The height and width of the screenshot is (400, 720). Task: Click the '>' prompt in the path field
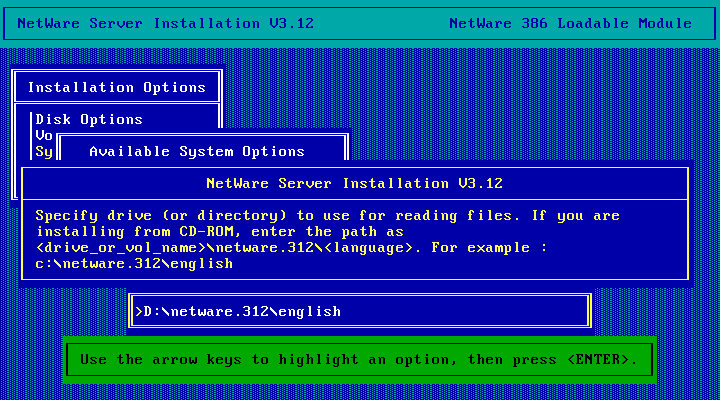point(139,311)
